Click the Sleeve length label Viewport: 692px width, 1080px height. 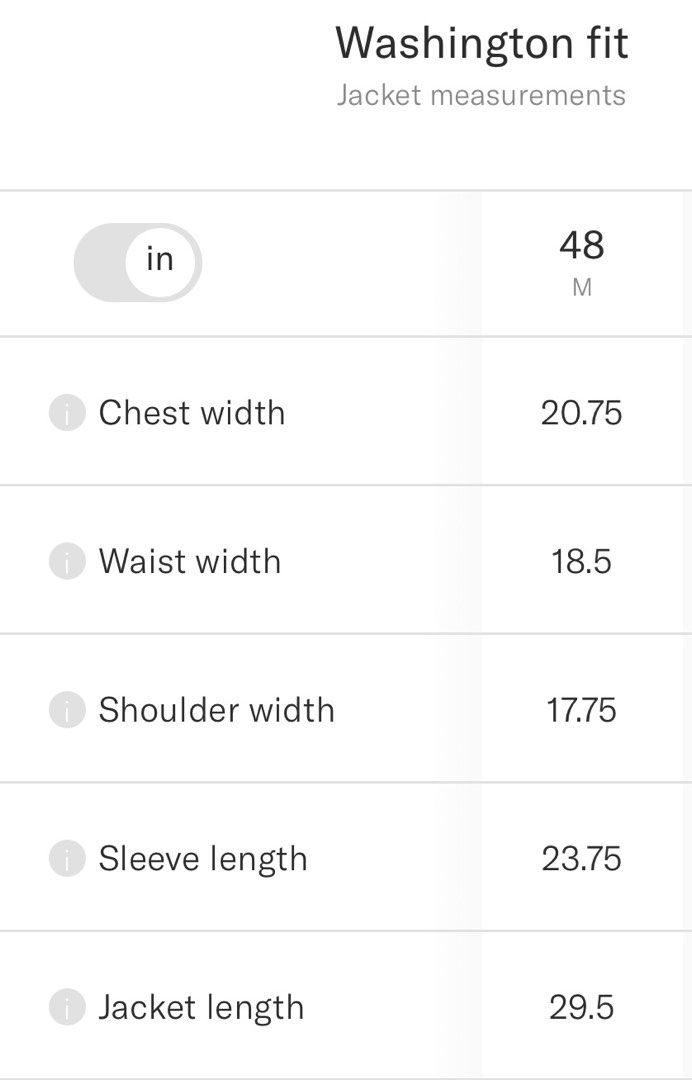pyautogui.click(x=202, y=859)
